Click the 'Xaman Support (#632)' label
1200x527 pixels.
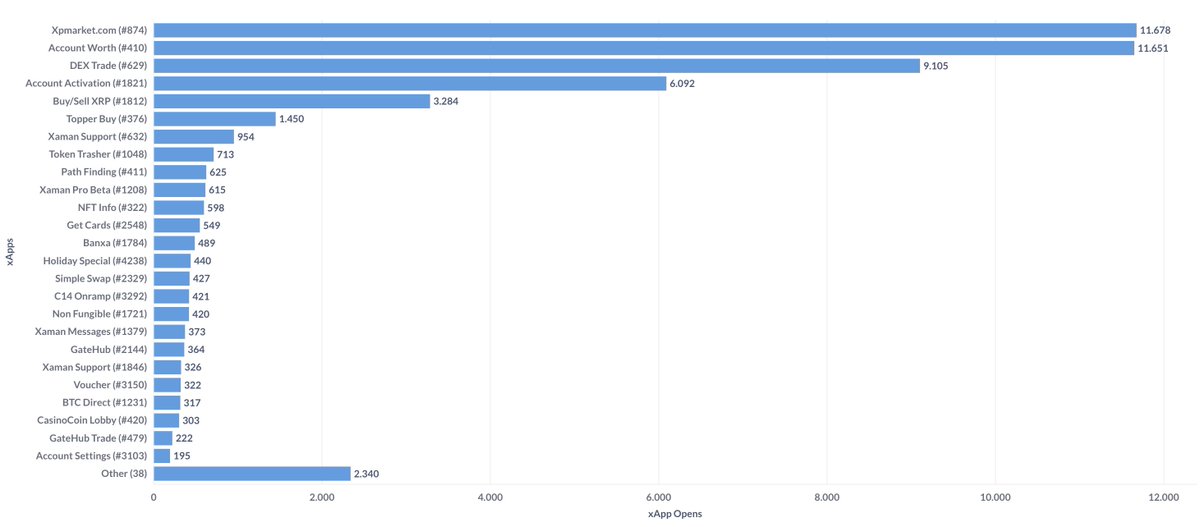point(98,136)
